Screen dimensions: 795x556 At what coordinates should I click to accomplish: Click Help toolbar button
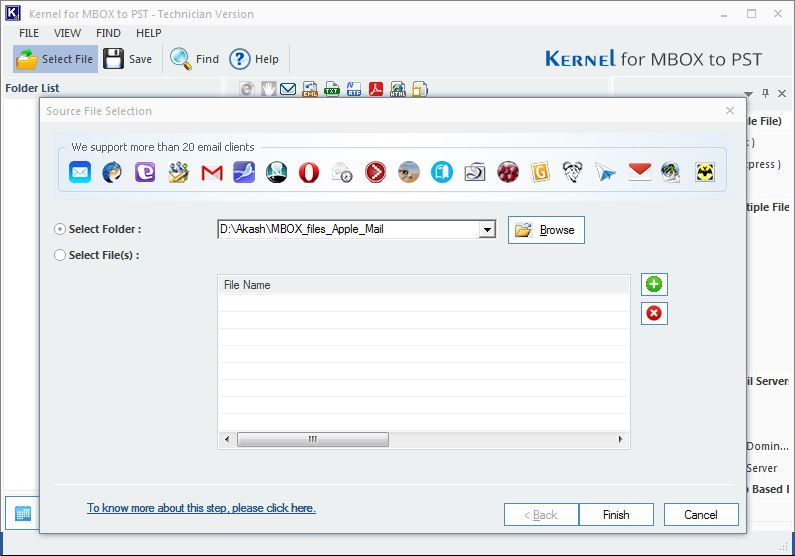click(254, 59)
